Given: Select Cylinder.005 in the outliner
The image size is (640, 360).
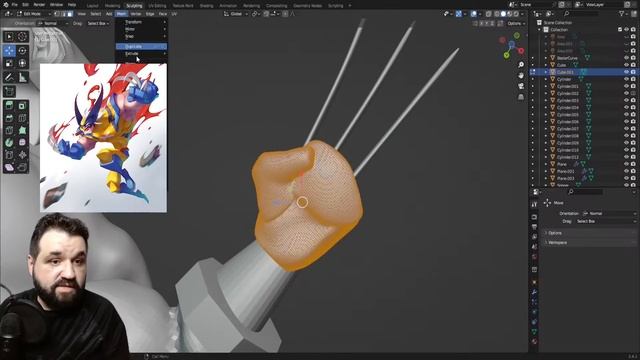Looking at the screenshot, I should [567, 114].
